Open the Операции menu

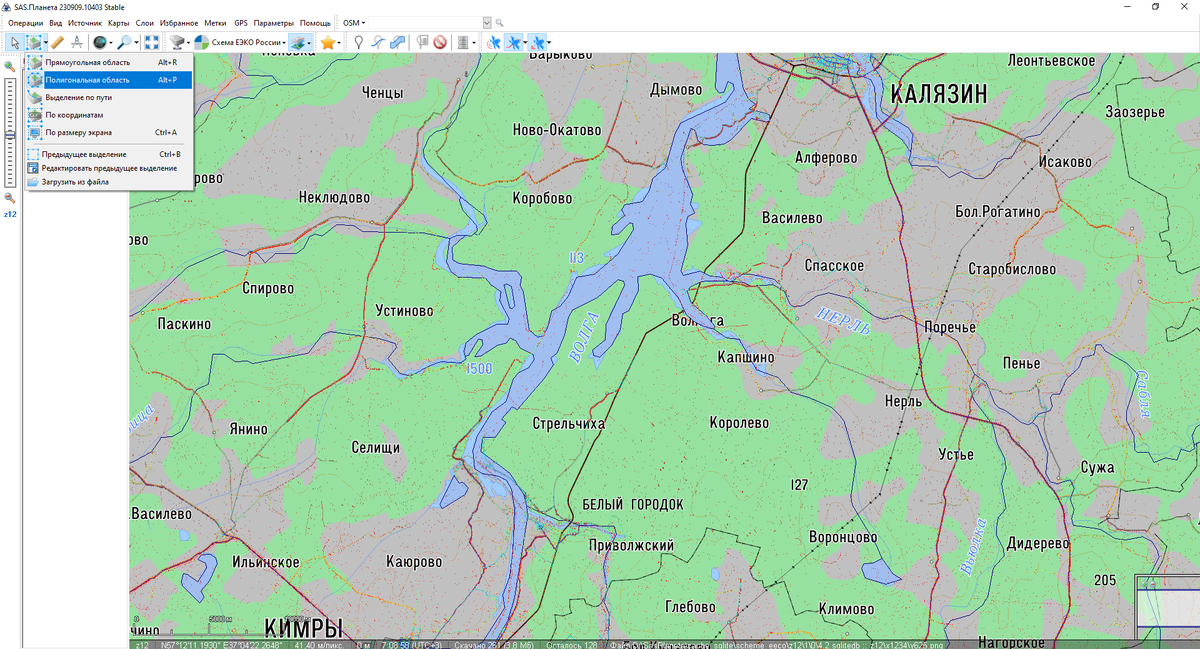coord(25,22)
